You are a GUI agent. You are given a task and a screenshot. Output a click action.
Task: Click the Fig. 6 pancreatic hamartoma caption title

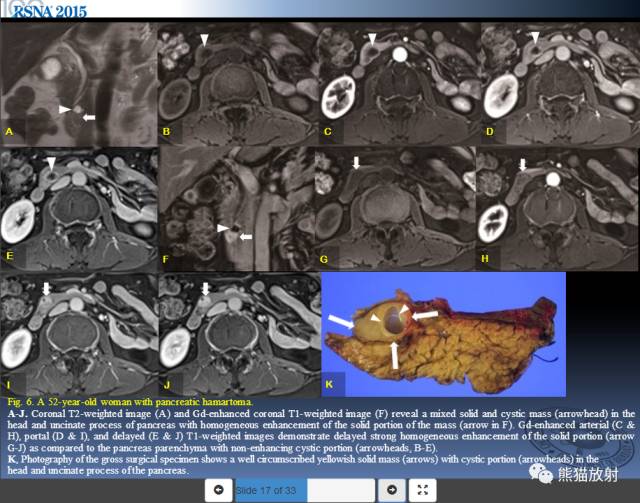(130, 402)
